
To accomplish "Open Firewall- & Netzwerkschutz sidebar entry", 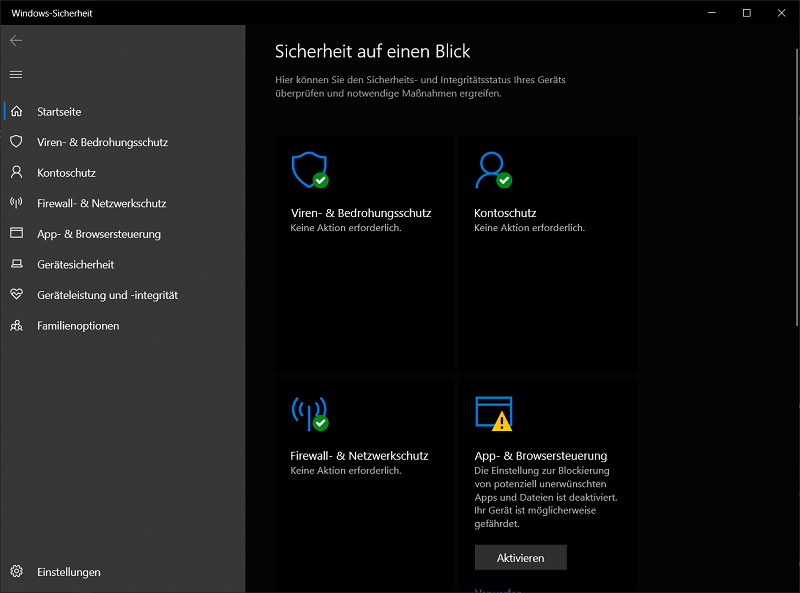I will (122, 203).
